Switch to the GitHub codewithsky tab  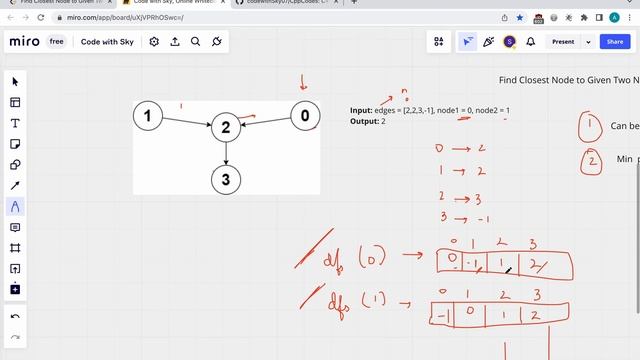click(287, 2)
